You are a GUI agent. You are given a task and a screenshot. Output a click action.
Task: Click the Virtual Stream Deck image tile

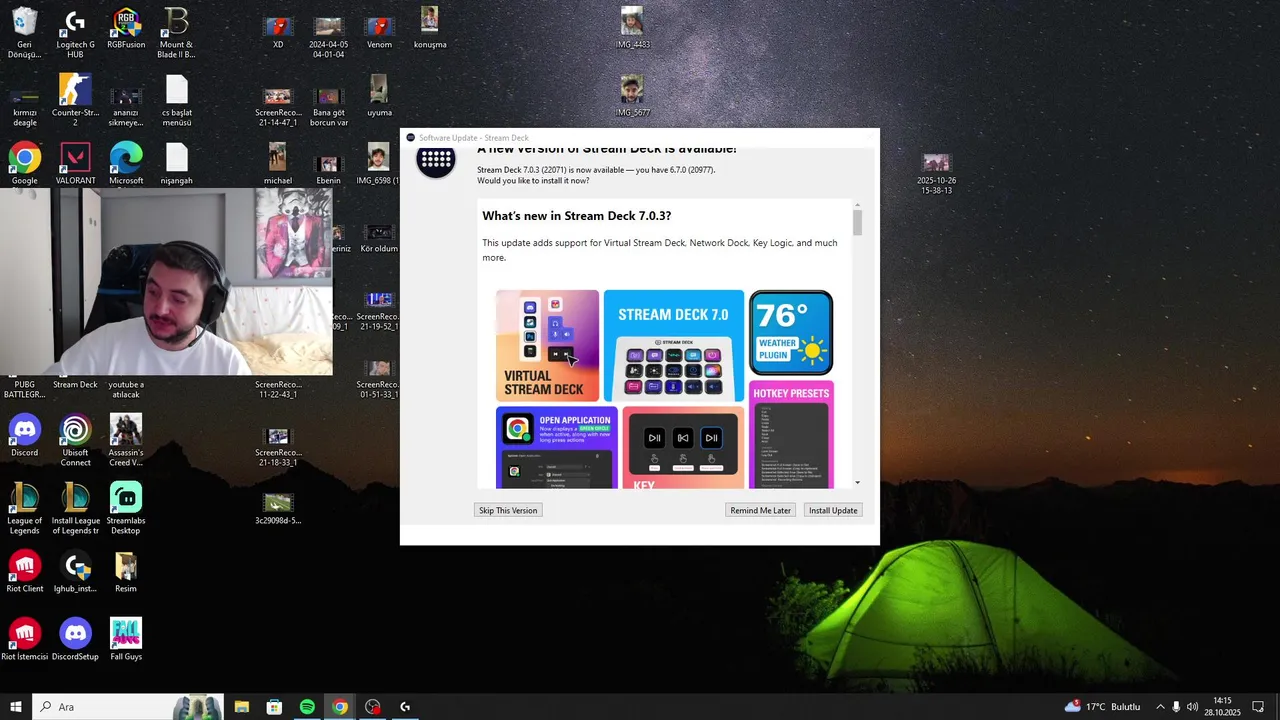coord(547,346)
